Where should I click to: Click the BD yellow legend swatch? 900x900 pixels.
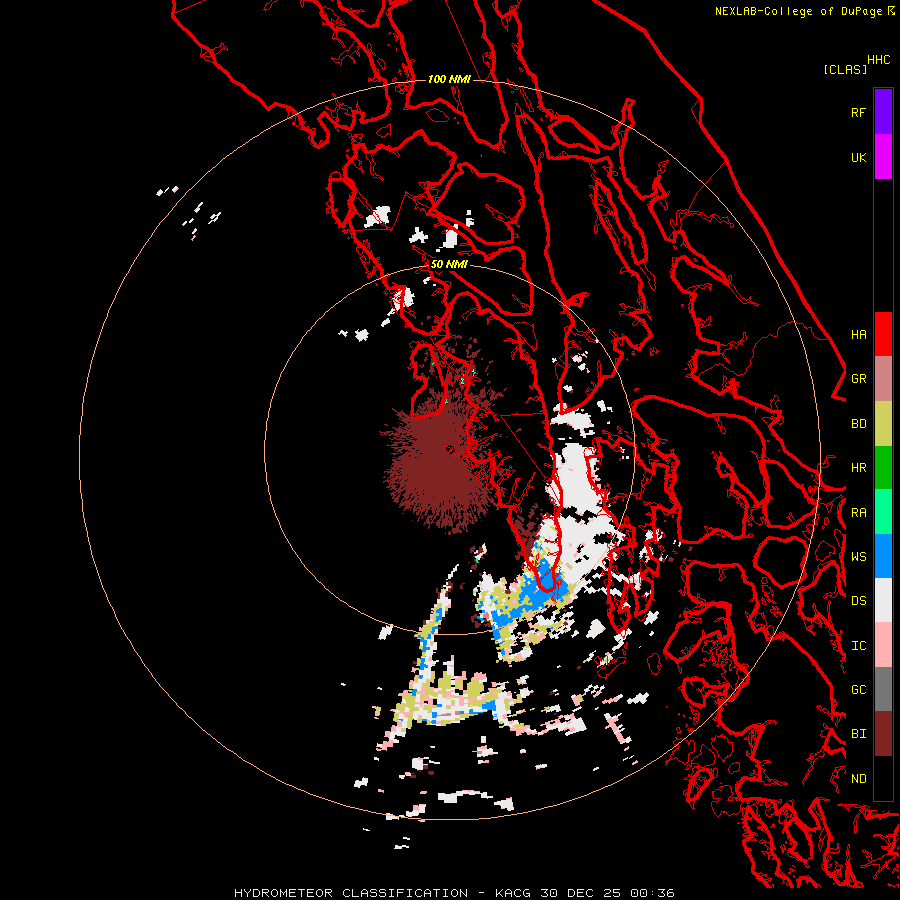coord(883,424)
